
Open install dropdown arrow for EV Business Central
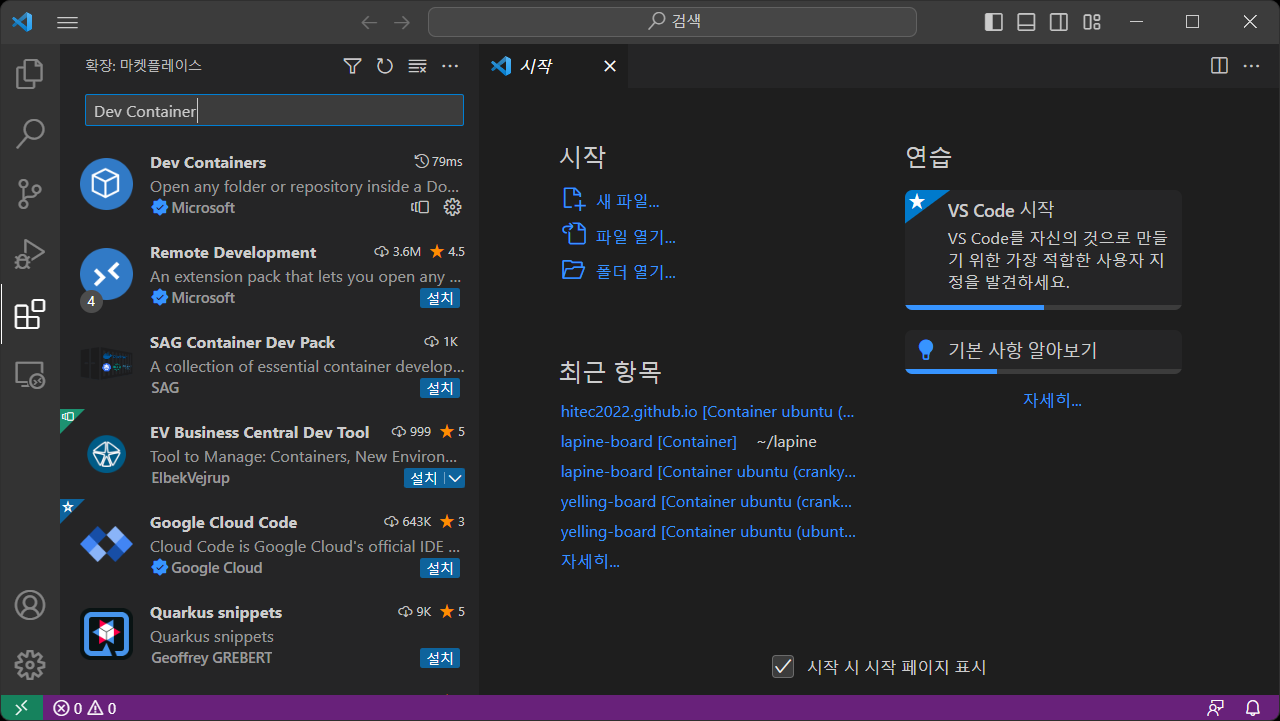pyautogui.click(x=455, y=478)
